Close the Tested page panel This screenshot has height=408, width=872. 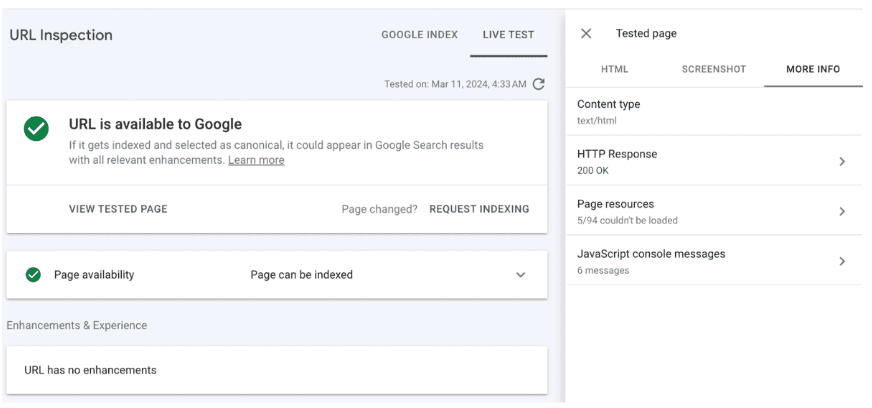[x=586, y=33]
